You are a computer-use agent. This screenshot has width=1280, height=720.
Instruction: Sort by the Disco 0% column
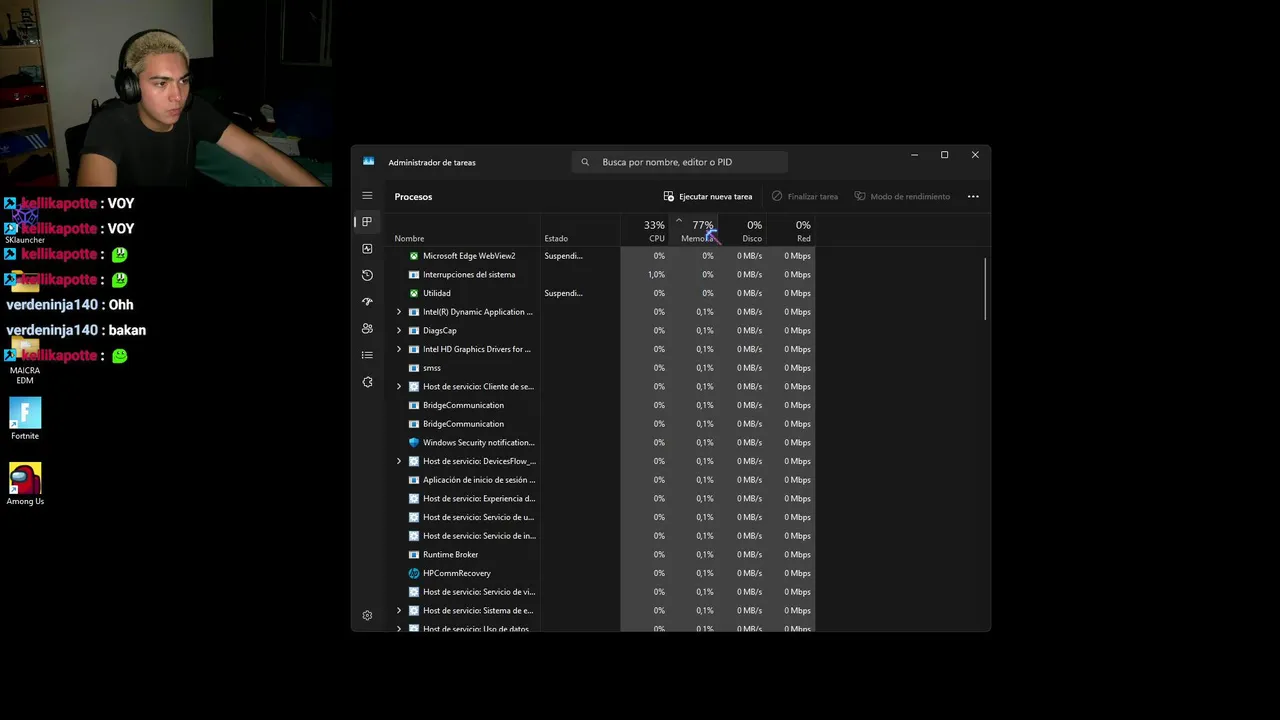pos(742,231)
